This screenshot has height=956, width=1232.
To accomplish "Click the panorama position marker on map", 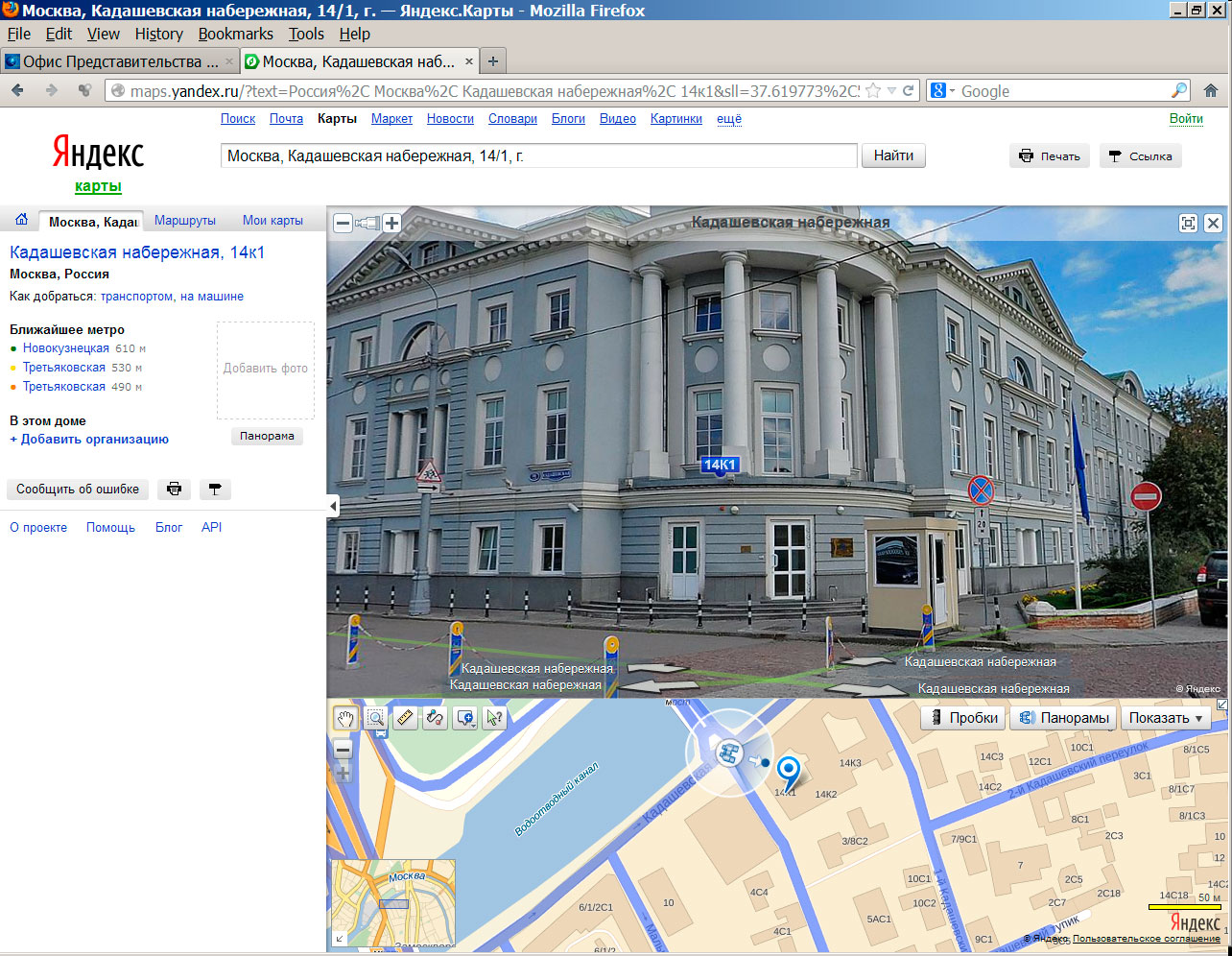I will [x=729, y=754].
